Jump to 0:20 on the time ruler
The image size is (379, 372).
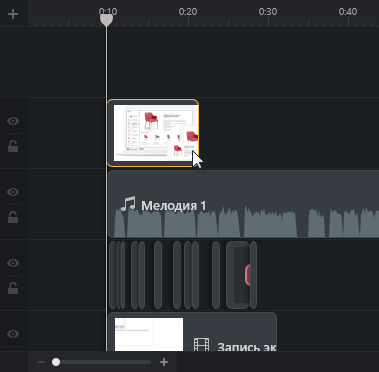click(x=188, y=12)
